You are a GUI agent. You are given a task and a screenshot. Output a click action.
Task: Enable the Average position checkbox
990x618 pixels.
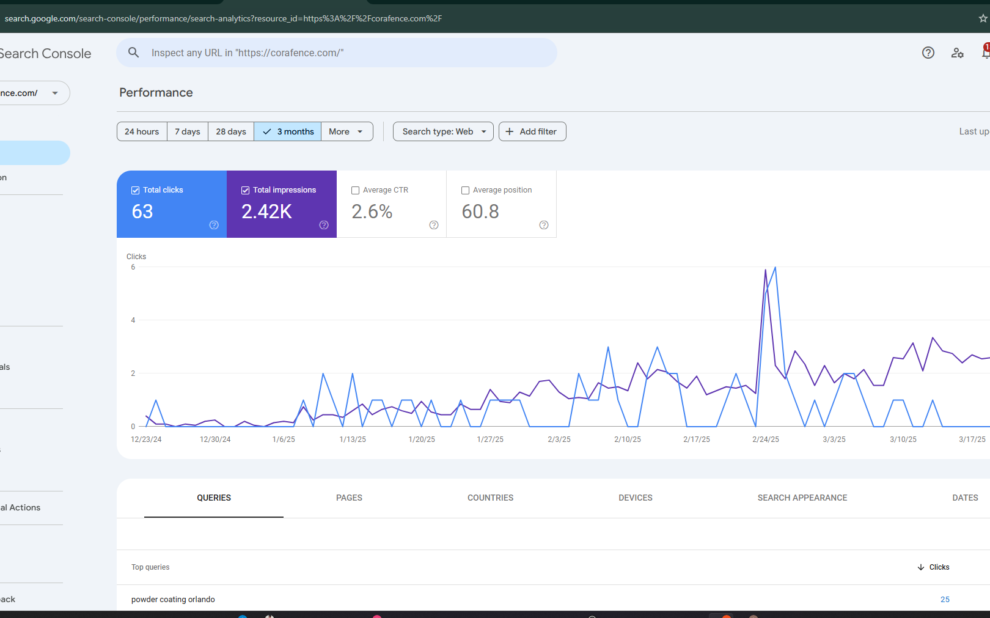coord(465,190)
